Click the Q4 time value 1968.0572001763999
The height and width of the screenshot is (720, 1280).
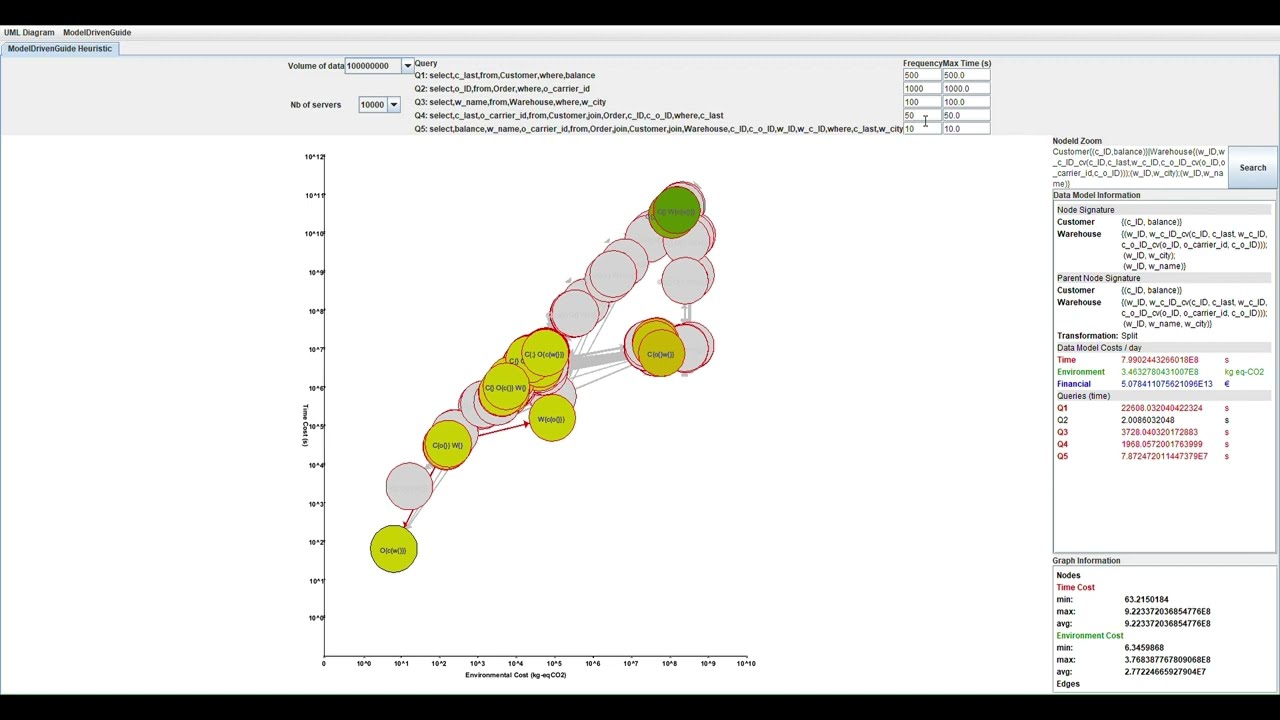tap(1161, 444)
